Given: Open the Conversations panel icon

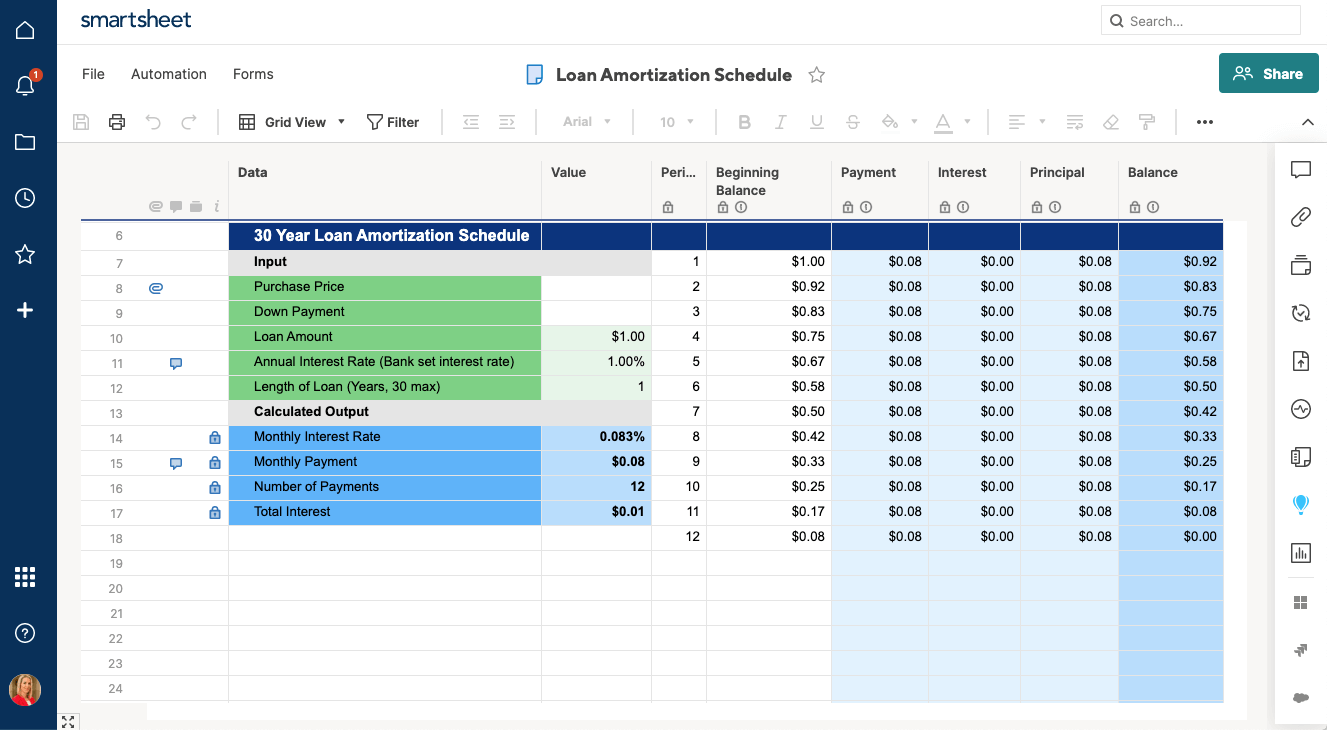Looking at the screenshot, I should (x=1300, y=170).
